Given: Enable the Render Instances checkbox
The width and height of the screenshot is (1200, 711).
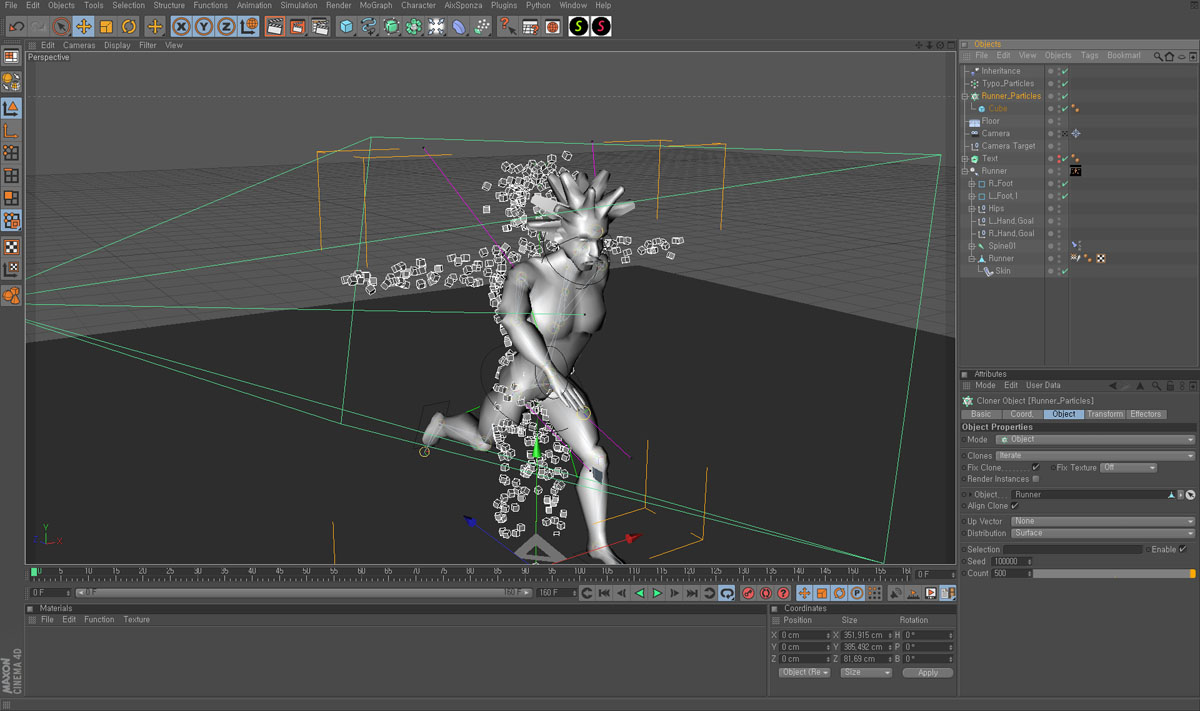Looking at the screenshot, I should 1035,479.
